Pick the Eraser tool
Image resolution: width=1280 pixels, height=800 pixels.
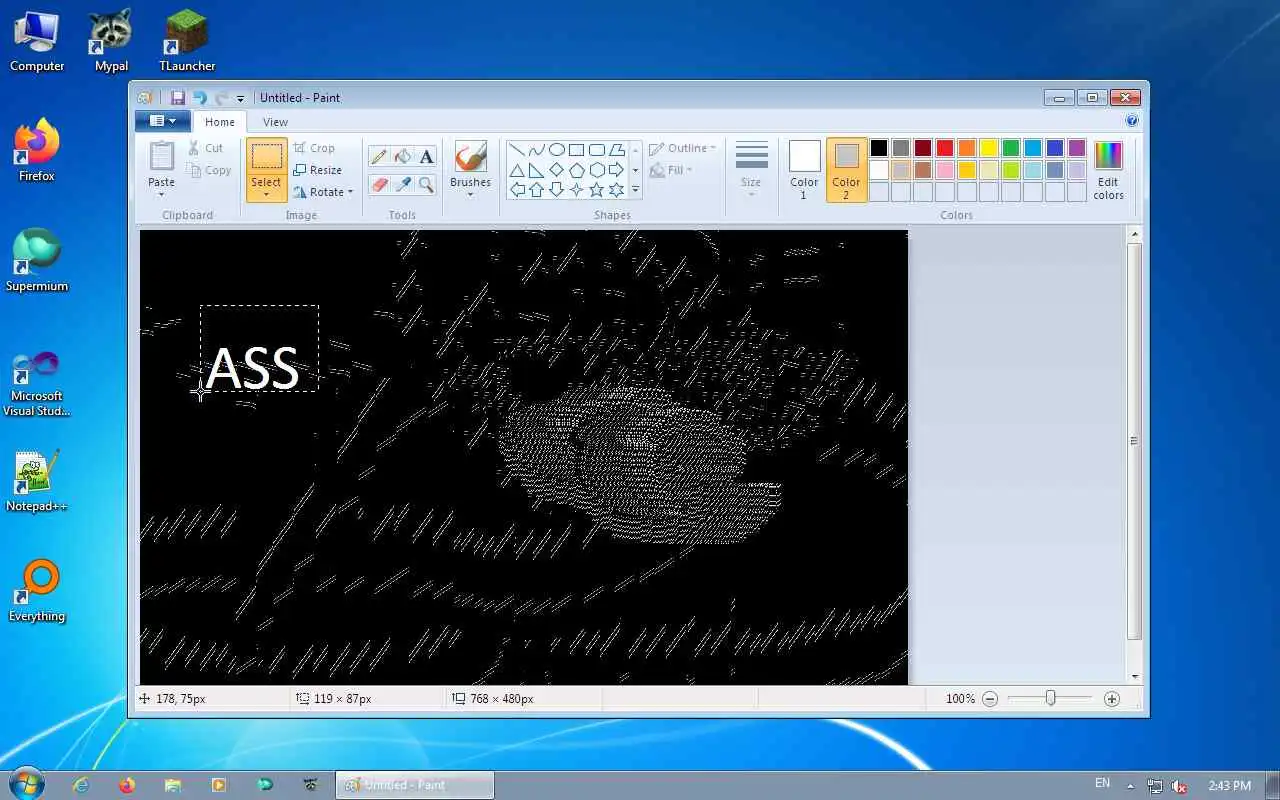tap(379, 185)
